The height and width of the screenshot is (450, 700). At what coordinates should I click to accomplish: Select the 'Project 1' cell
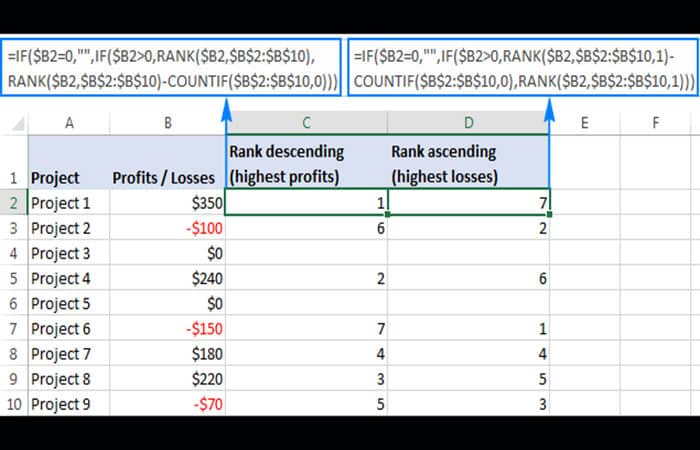69,203
